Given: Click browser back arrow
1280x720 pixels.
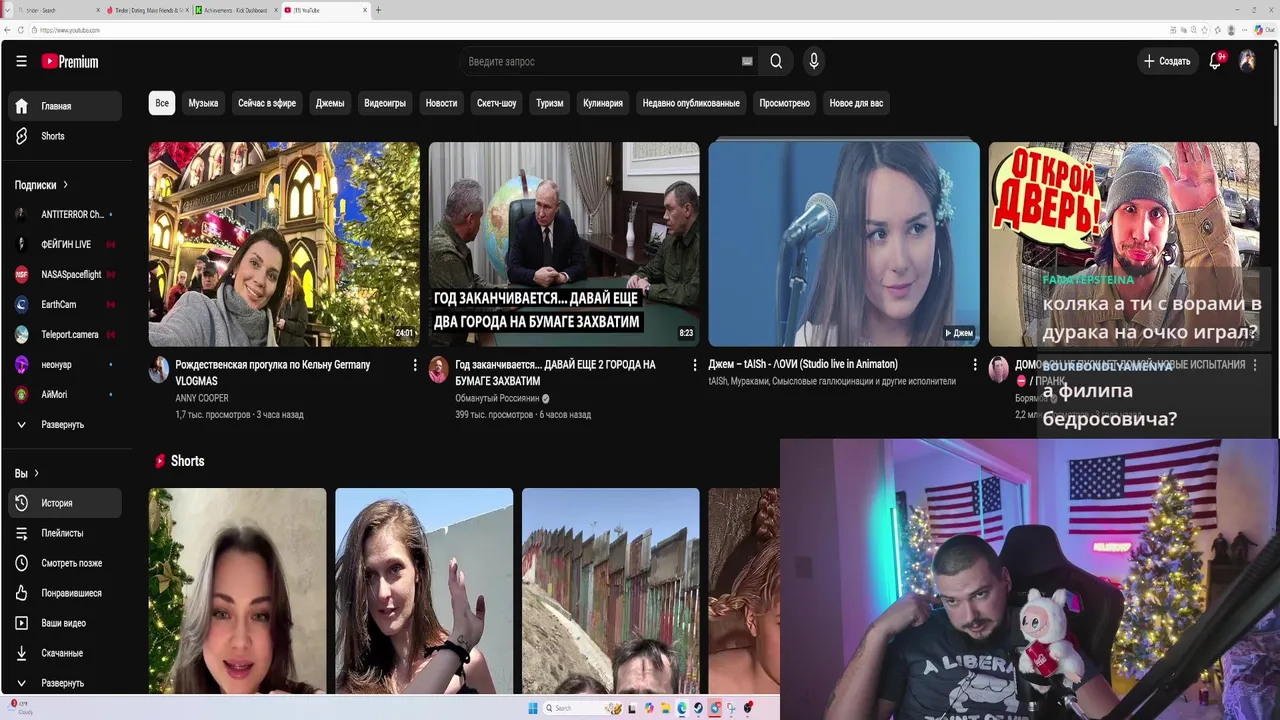Looking at the screenshot, I should [x=7, y=30].
